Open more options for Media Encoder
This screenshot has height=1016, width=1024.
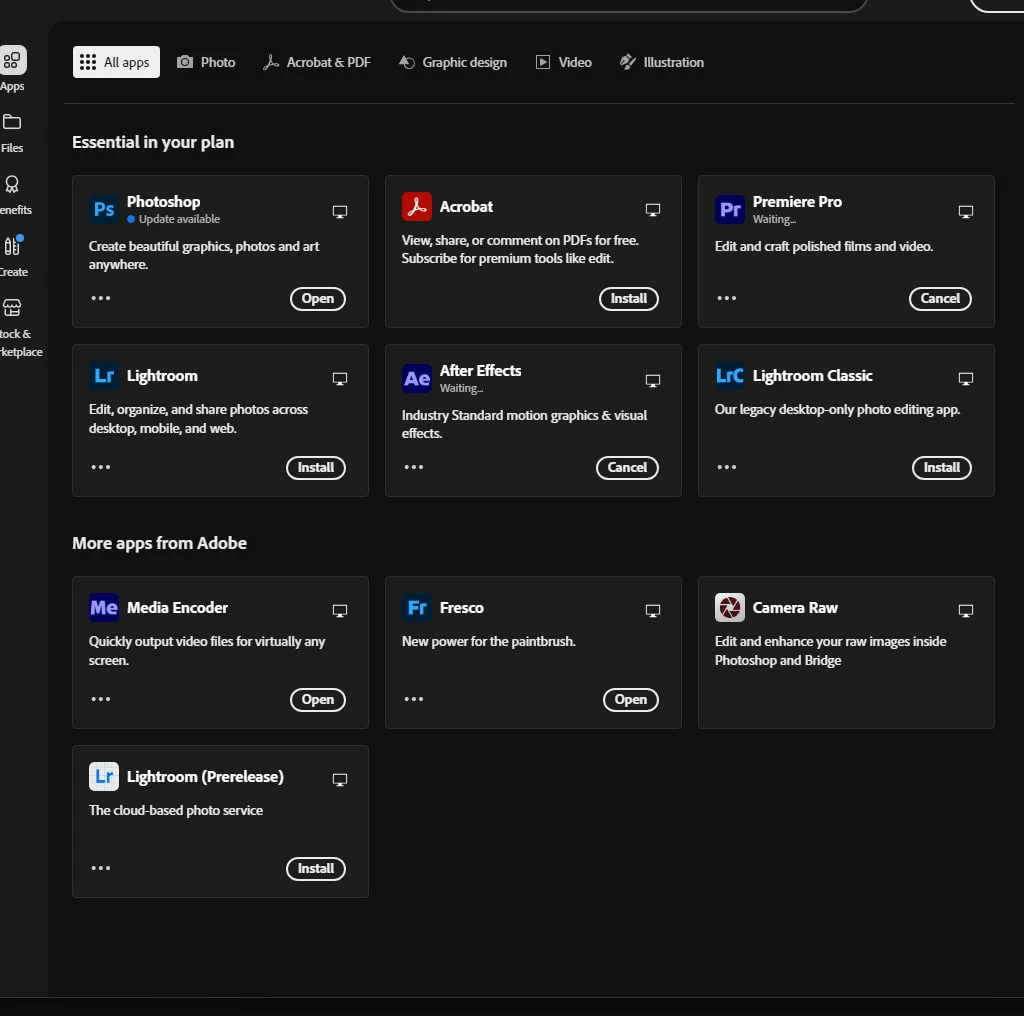click(x=101, y=699)
